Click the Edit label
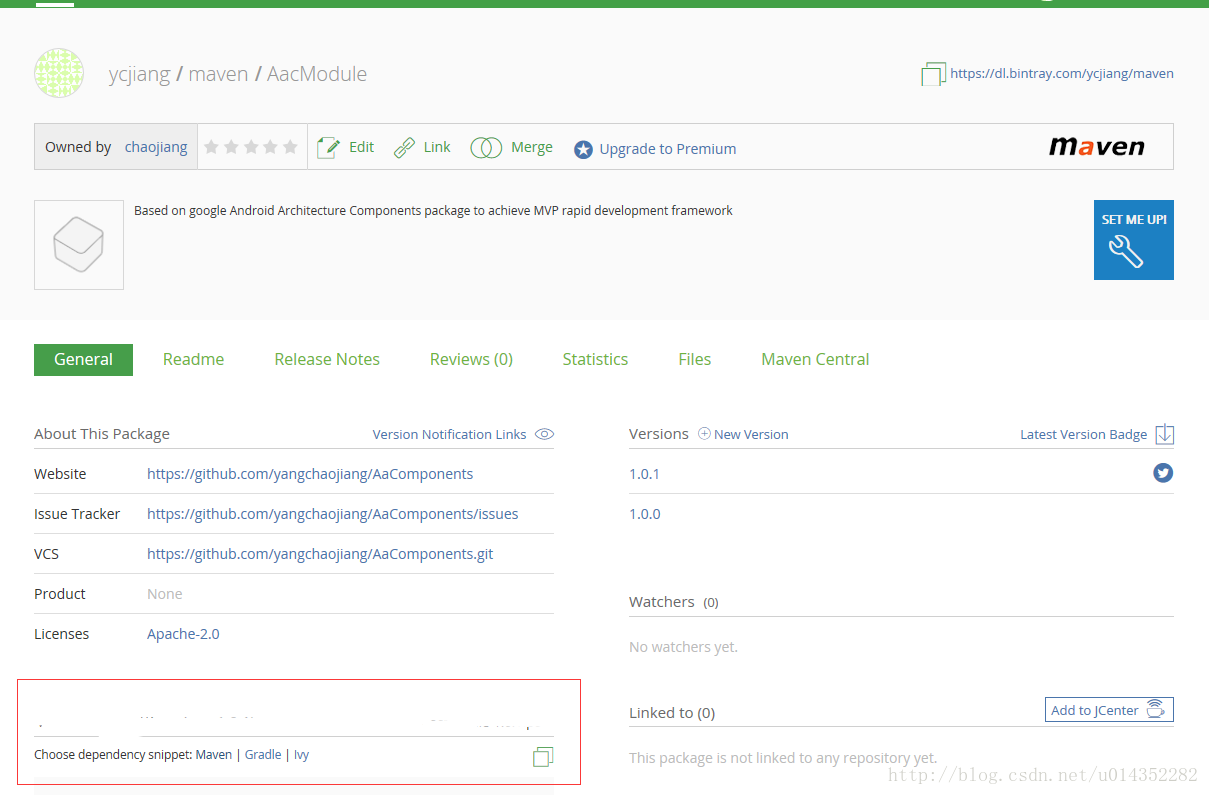Screen dimensions: 1209x795 (361, 147)
